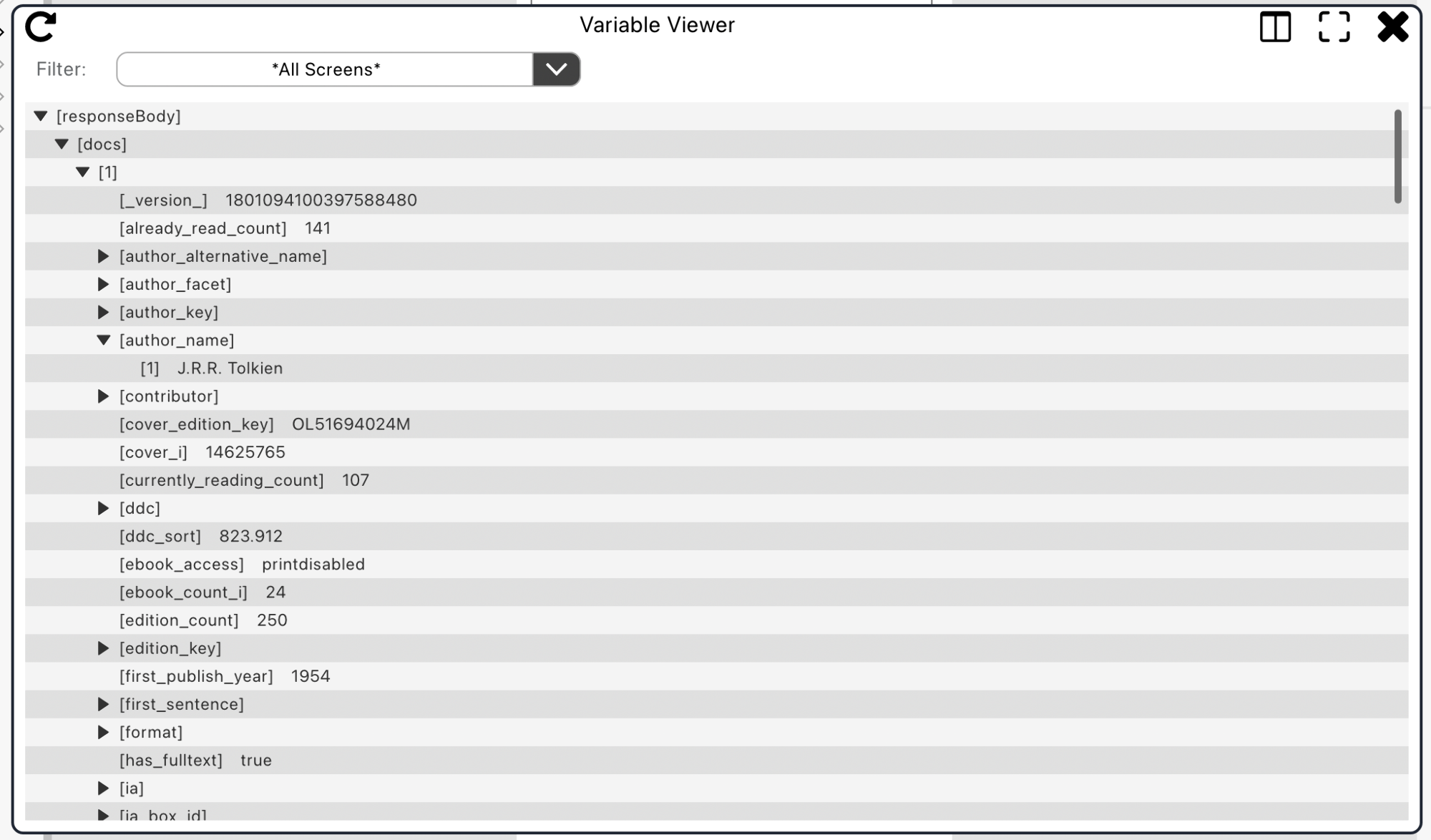Image resolution: width=1431 pixels, height=840 pixels.
Task: Collapse the author_name node
Action: click(x=104, y=340)
